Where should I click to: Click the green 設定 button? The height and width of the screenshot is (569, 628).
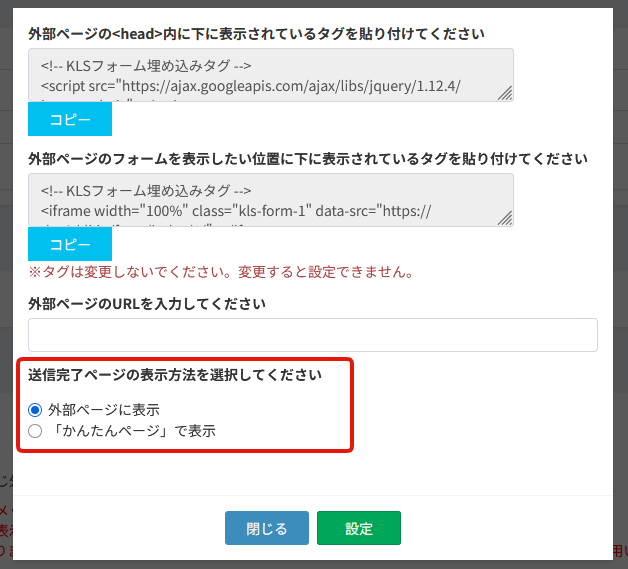359,528
